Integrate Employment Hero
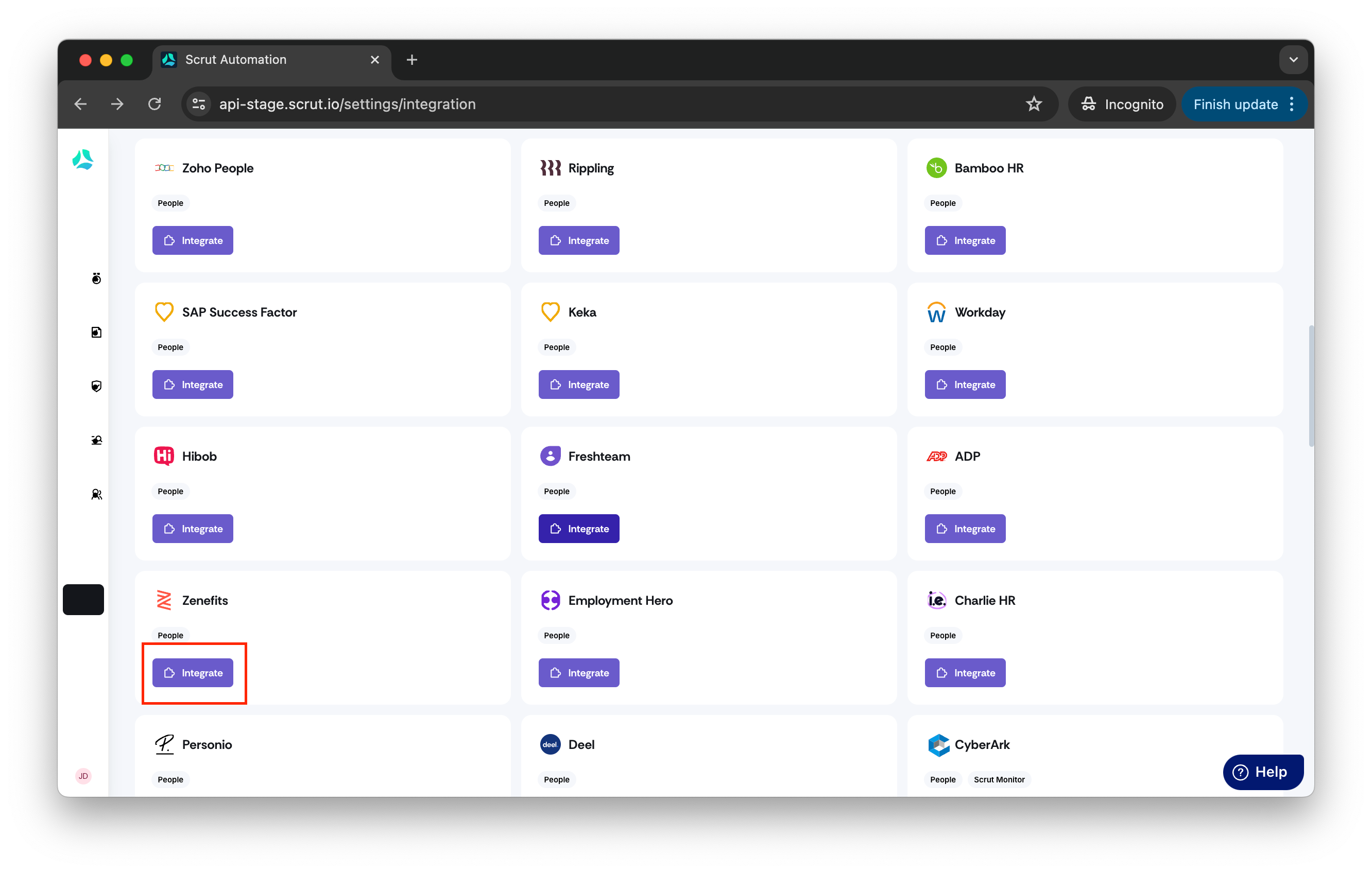The width and height of the screenshot is (1372, 873). point(579,673)
